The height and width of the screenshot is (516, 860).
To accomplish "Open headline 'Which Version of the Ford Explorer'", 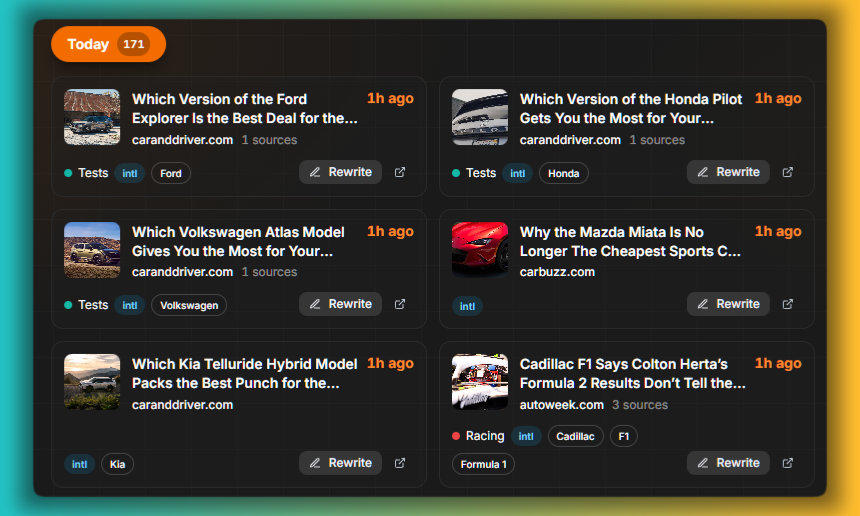I will click(245, 109).
